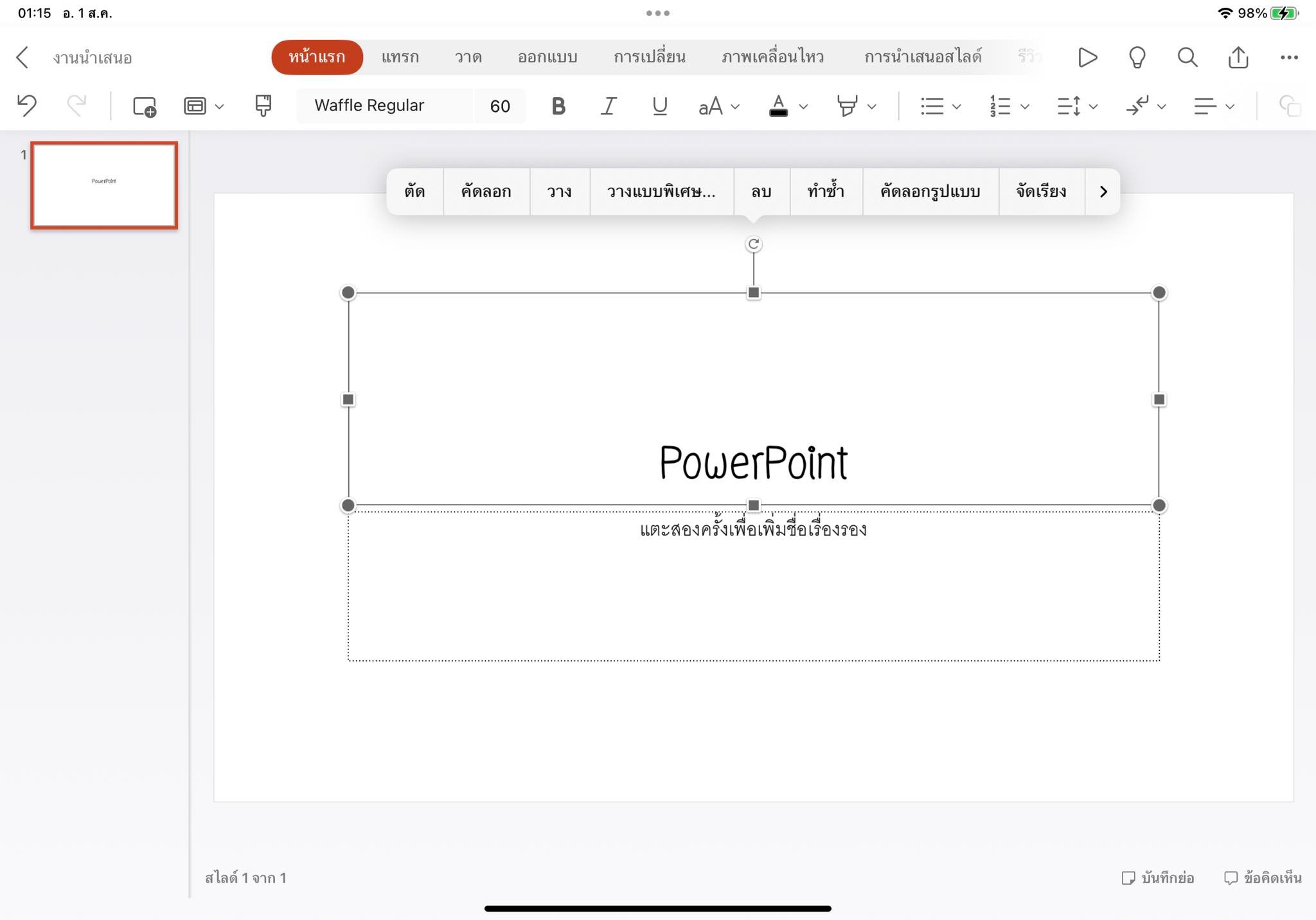Image resolution: width=1316 pixels, height=920 pixels.
Task: Open the ข้อคิดเห็น comments button
Action: [1263, 878]
